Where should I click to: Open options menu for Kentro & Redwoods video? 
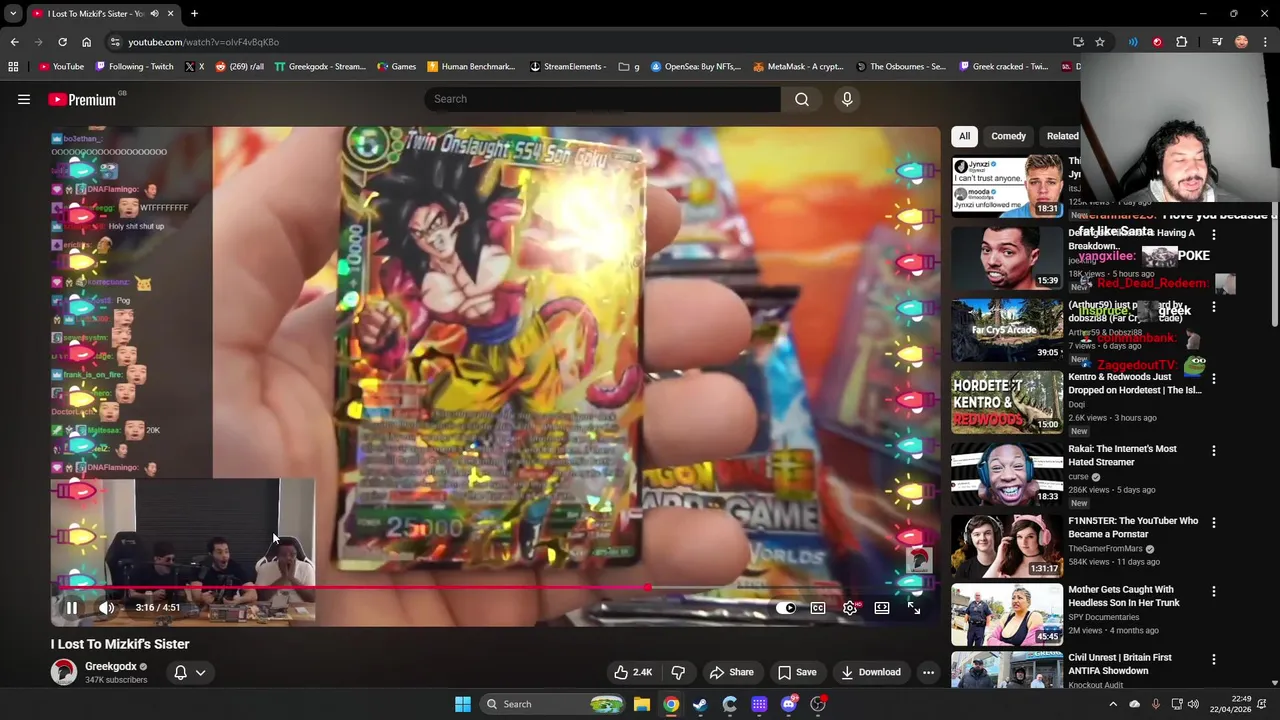[x=1214, y=379]
